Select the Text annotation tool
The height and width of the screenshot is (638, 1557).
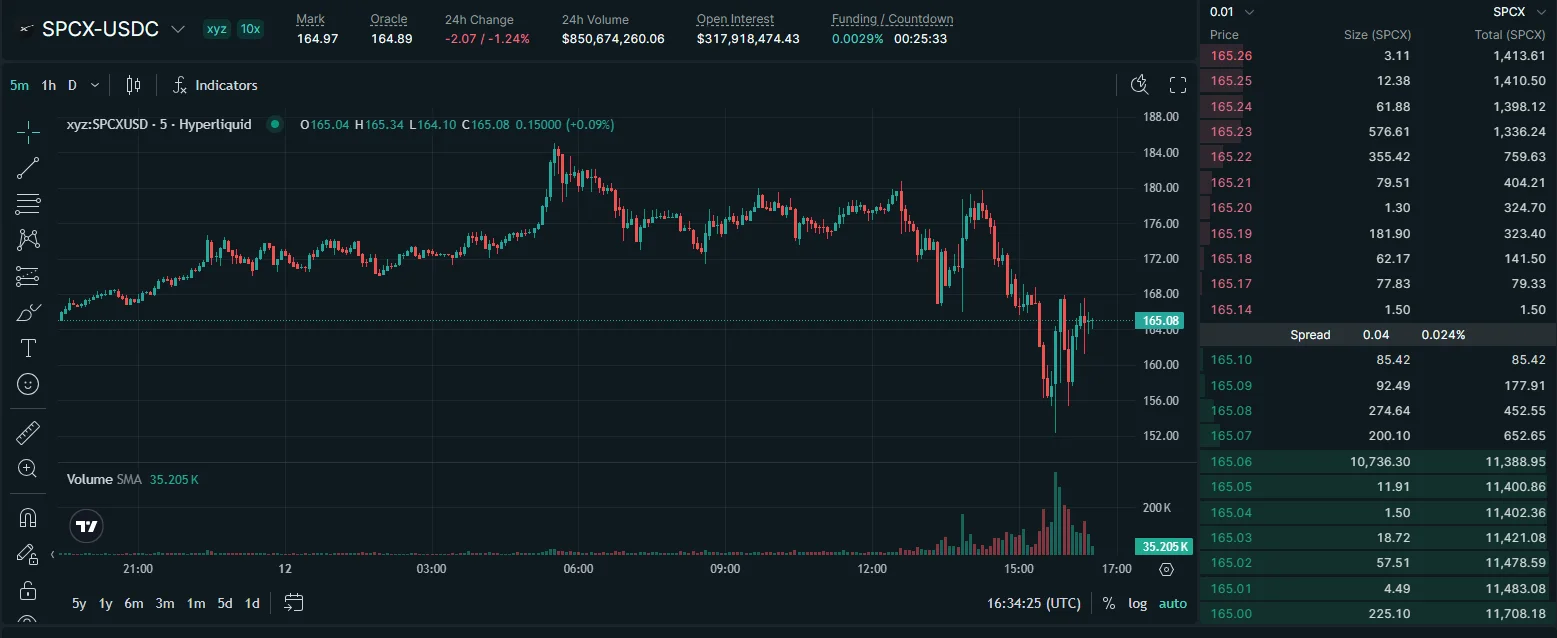[x=28, y=348]
